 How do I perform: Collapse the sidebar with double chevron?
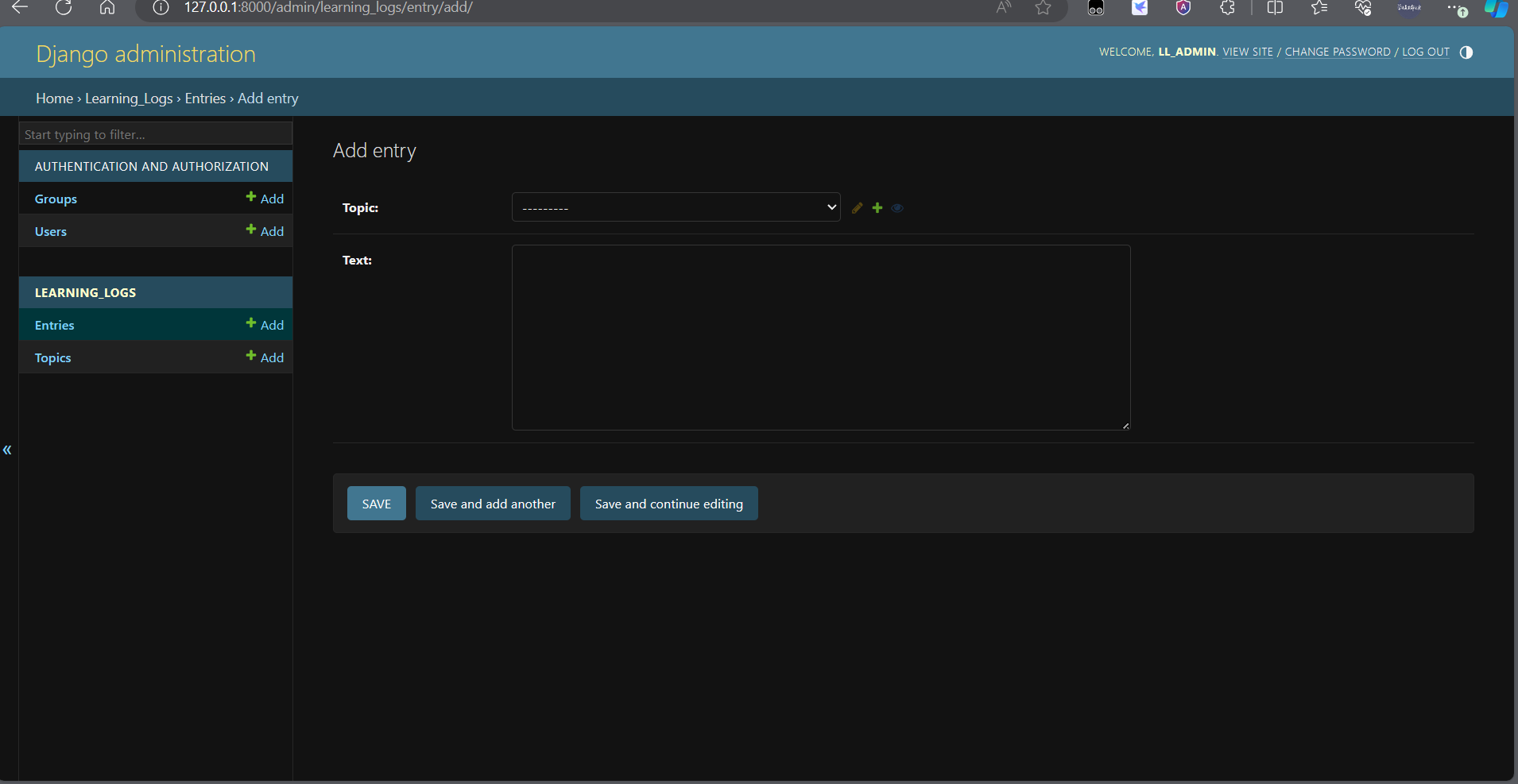pos(7,450)
